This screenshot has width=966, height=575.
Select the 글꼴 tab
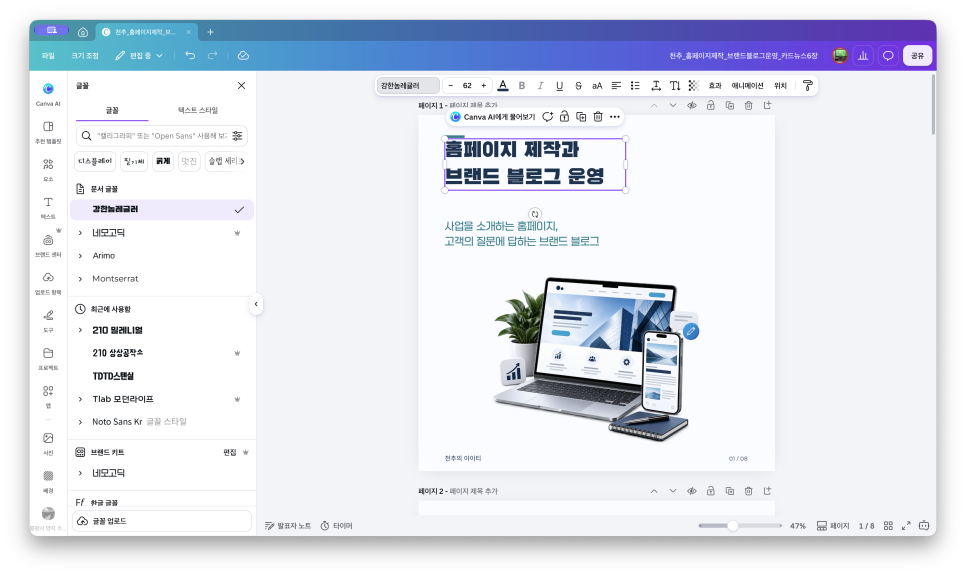coord(112,110)
